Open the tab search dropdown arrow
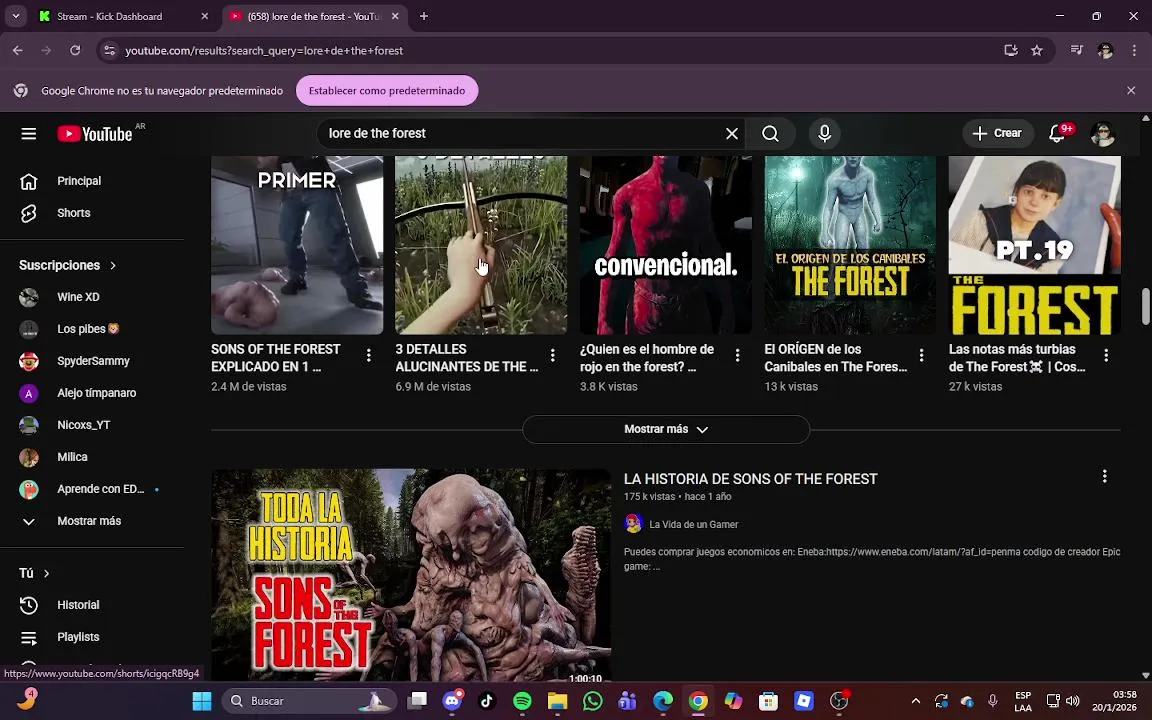This screenshot has height=720, width=1152. [x=15, y=15]
